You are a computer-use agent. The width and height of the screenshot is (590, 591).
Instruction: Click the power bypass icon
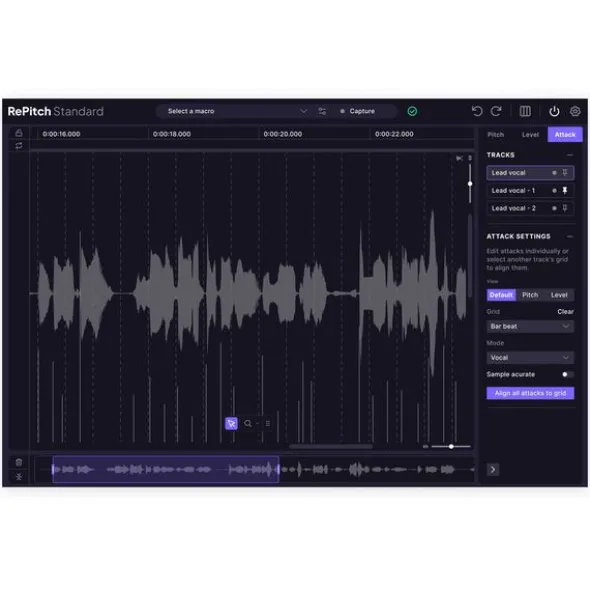(554, 111)
